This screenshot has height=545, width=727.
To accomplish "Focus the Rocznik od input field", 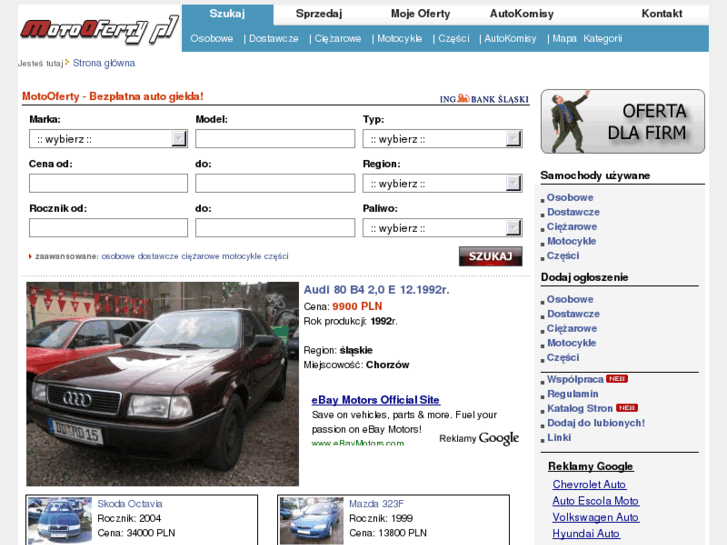I will click(108, 228).
